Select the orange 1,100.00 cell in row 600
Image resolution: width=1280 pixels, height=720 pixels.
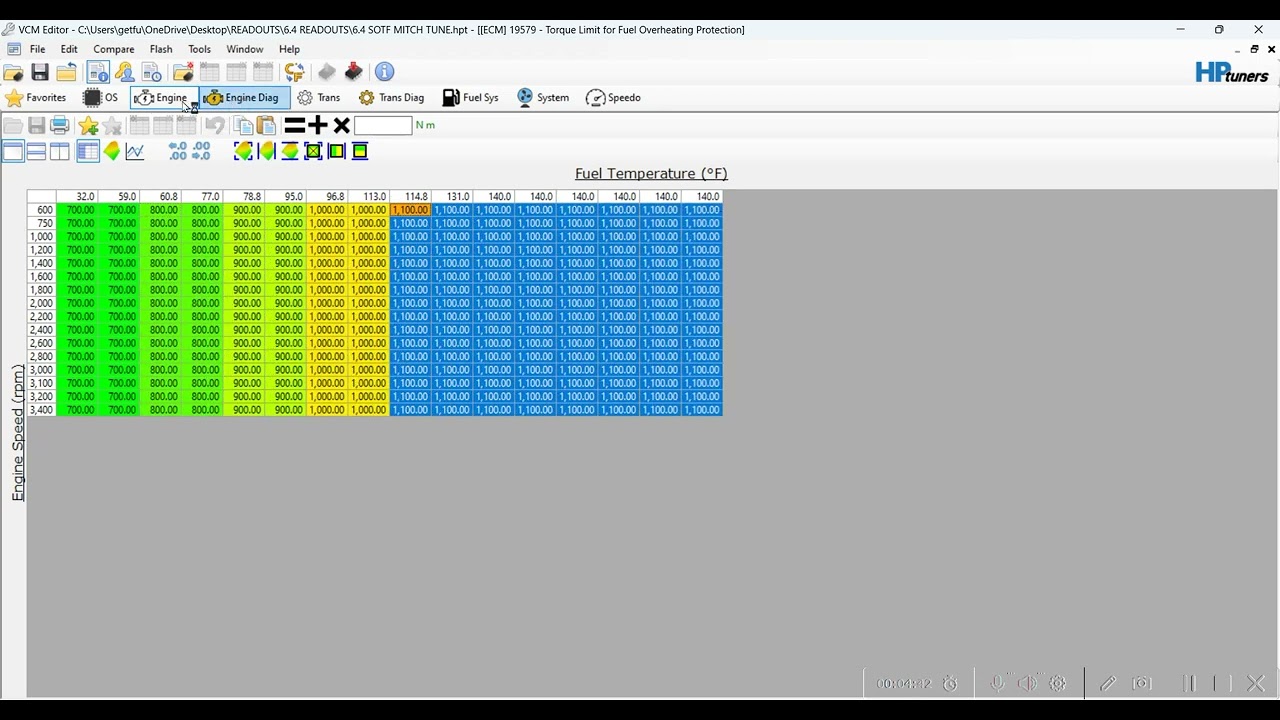pyautogui.click(x=410, y=210)
